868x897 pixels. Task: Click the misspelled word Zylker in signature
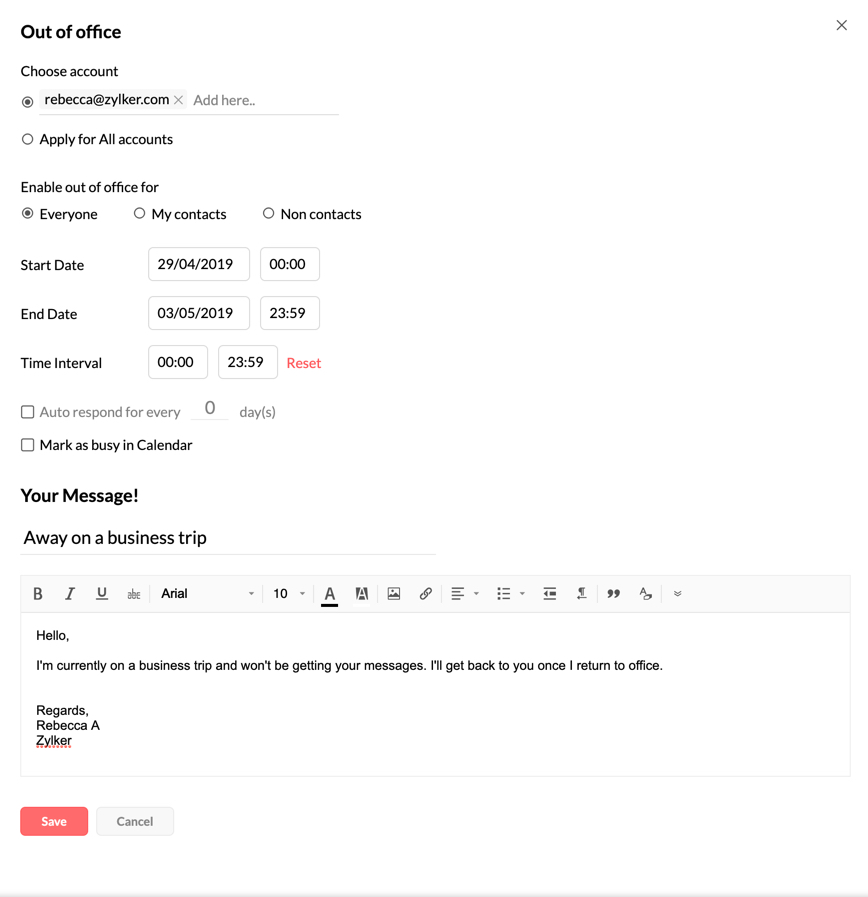54,741
